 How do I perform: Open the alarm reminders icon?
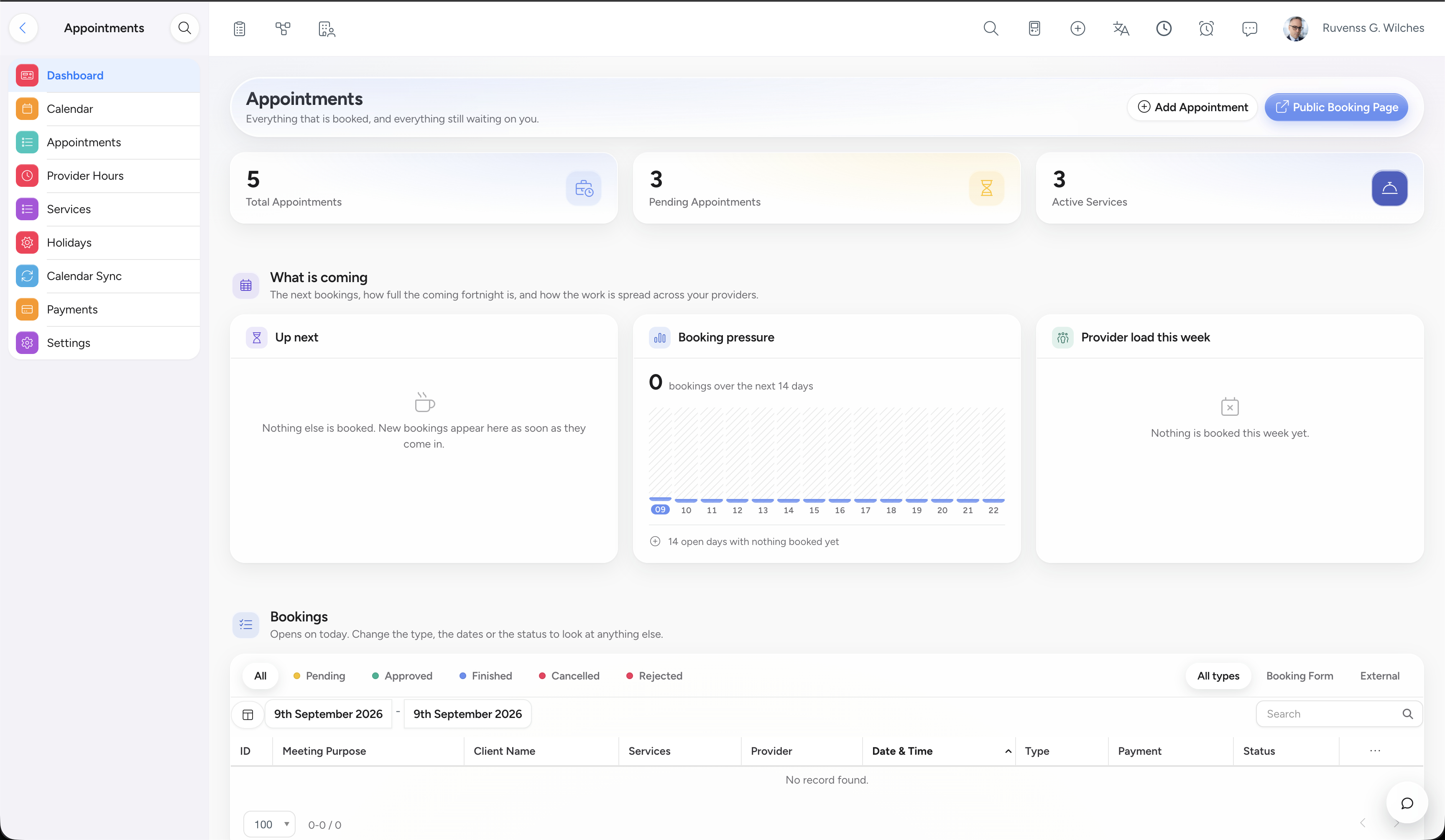pos(1206,28)
